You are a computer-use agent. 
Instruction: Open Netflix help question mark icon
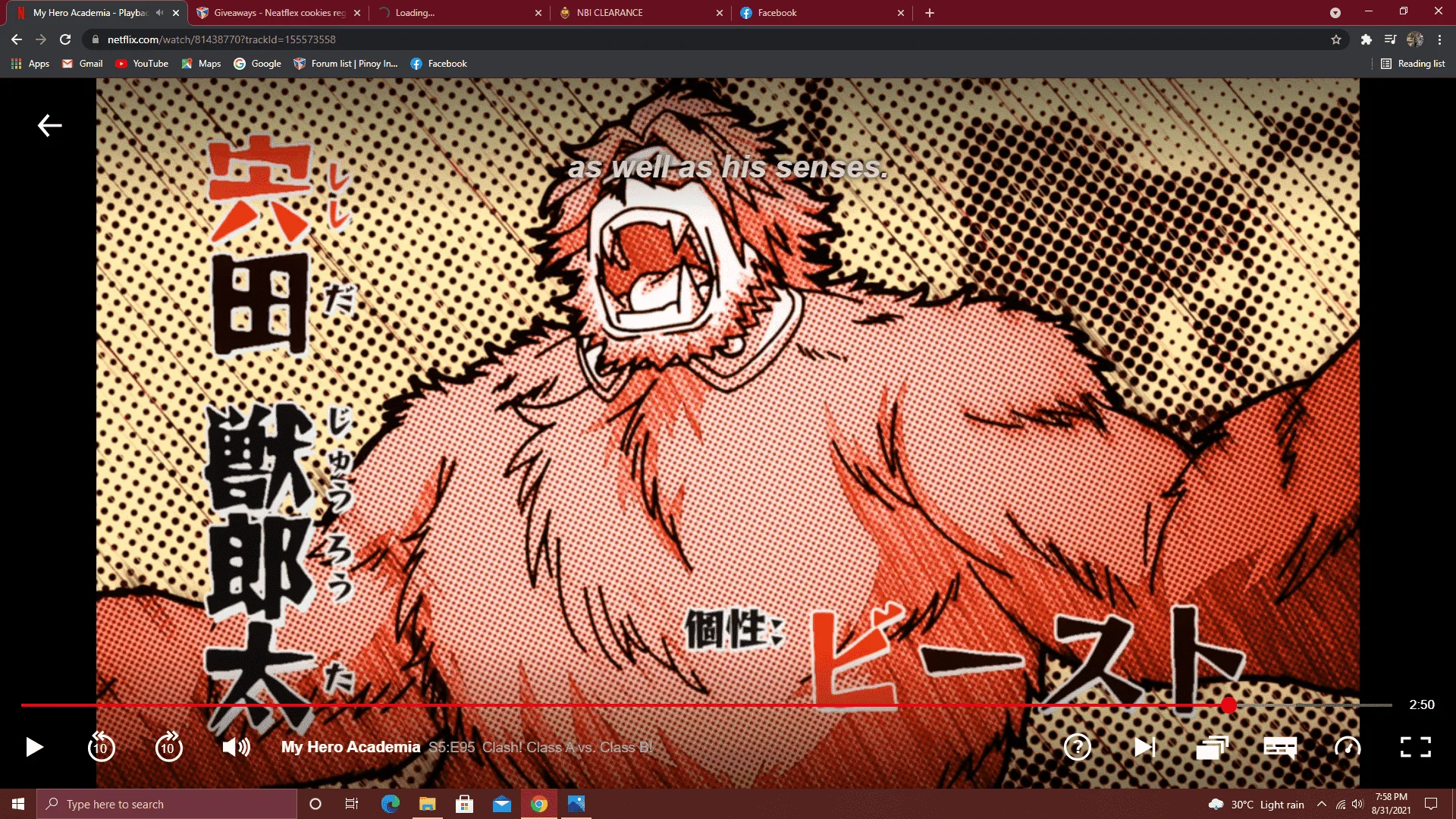click(1078, 747)
